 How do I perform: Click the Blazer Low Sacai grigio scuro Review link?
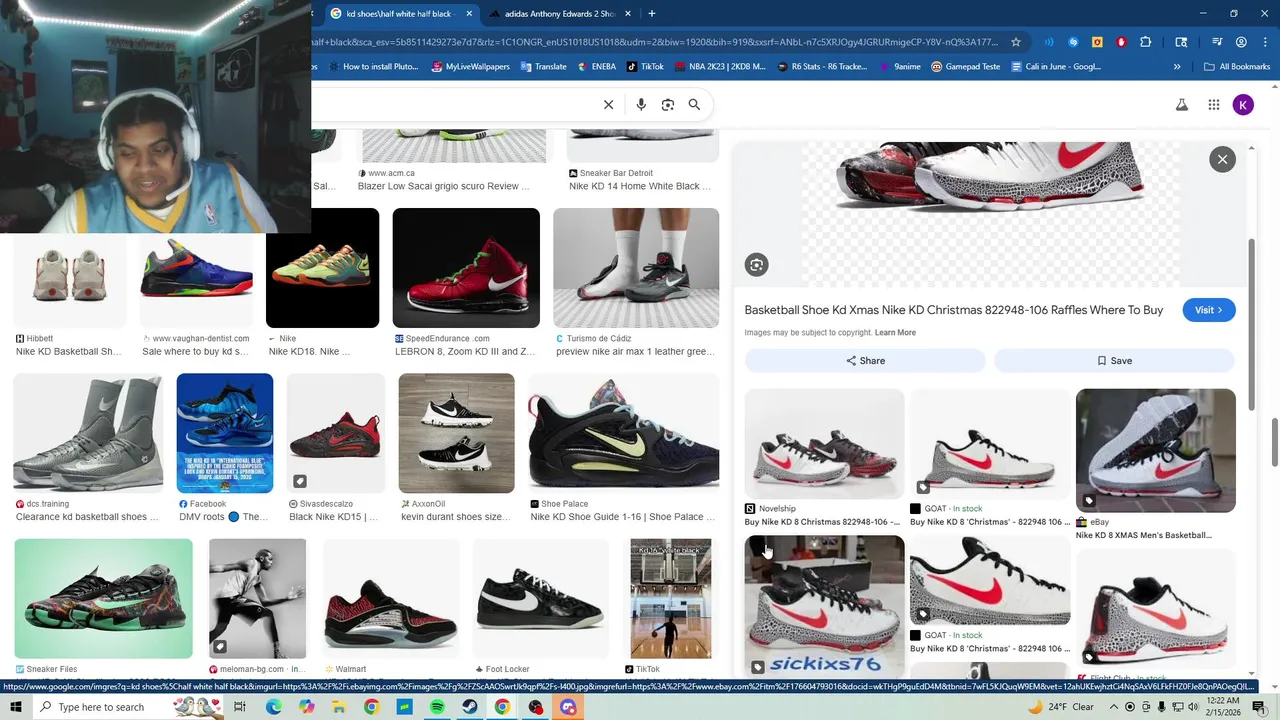tap(444, 186)
